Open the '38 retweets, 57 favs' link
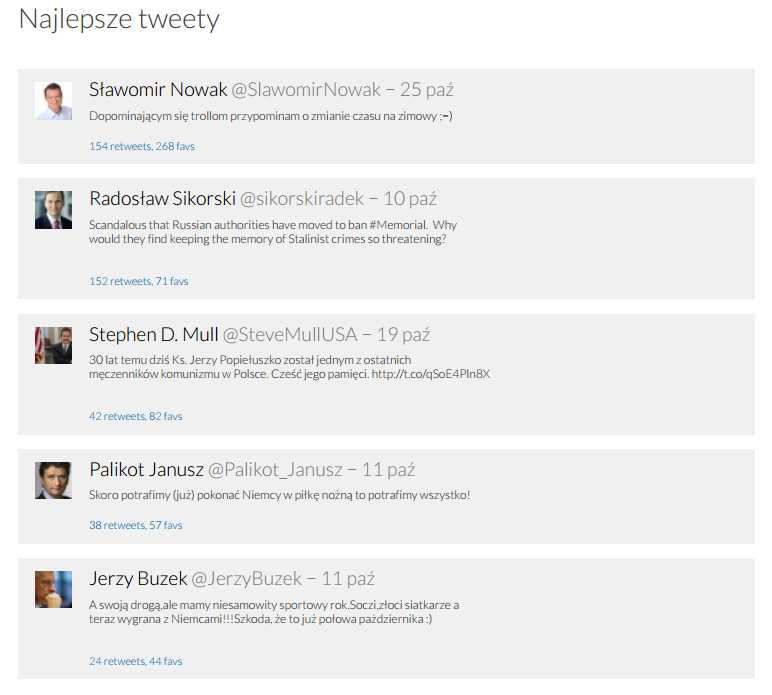 [135, 525]
